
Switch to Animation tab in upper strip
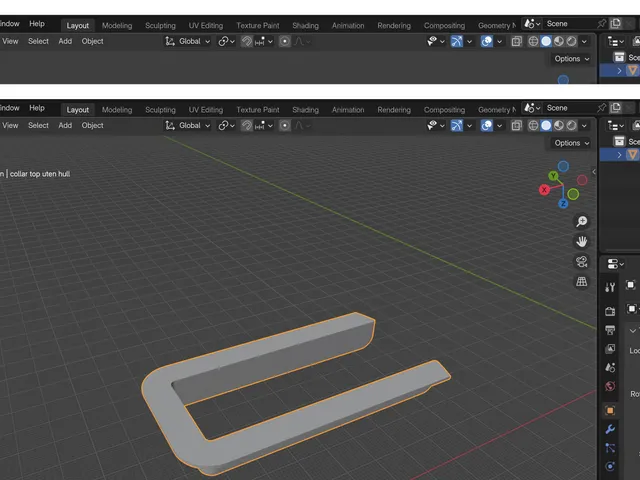(x=348, y=25)
